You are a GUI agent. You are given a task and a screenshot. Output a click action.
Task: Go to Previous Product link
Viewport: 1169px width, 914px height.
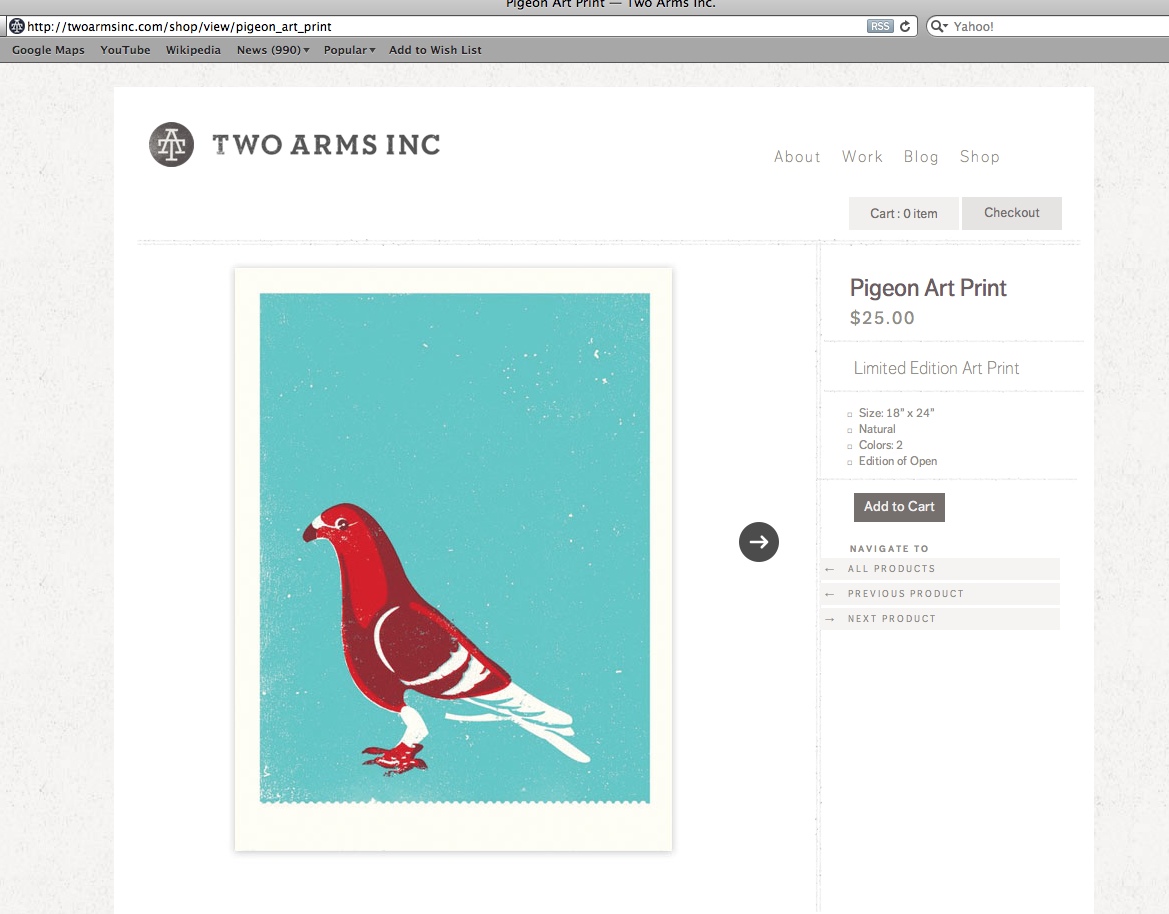pyautogui.click(x=905, y=594)
